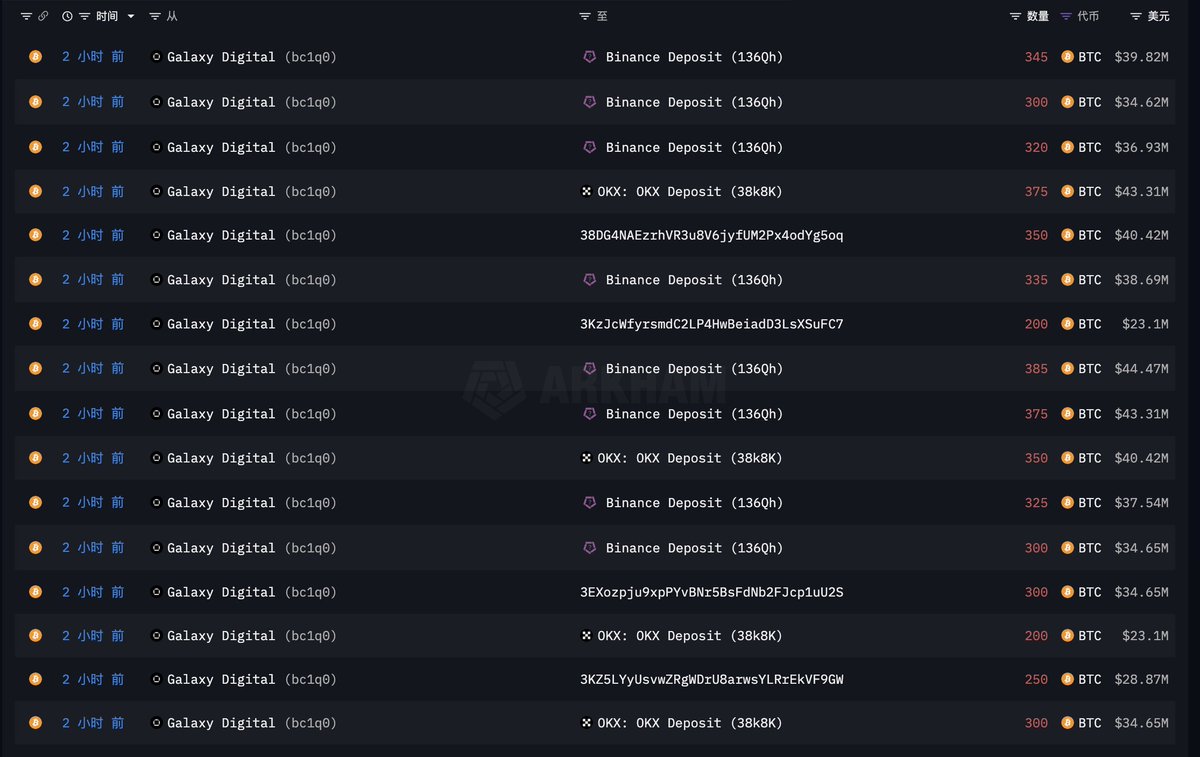This screenshot has height=757, width=1200.
Task: Click the Galaxy Digital icon in the 250 BTC row
Action: [x=156, y=680]
